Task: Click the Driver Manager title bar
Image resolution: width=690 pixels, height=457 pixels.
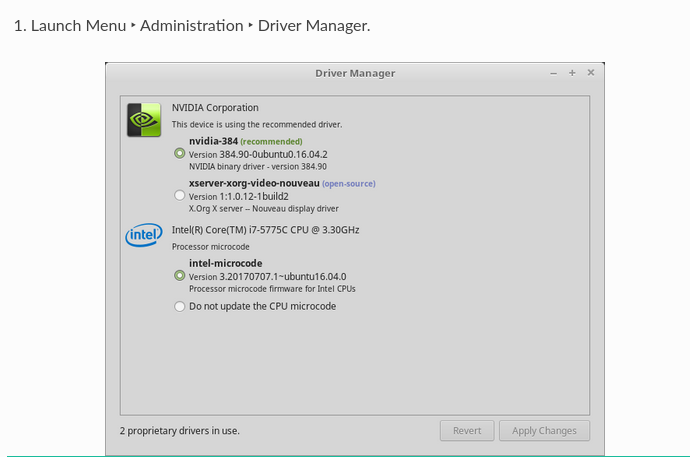Action: click(x=355, y=73)
